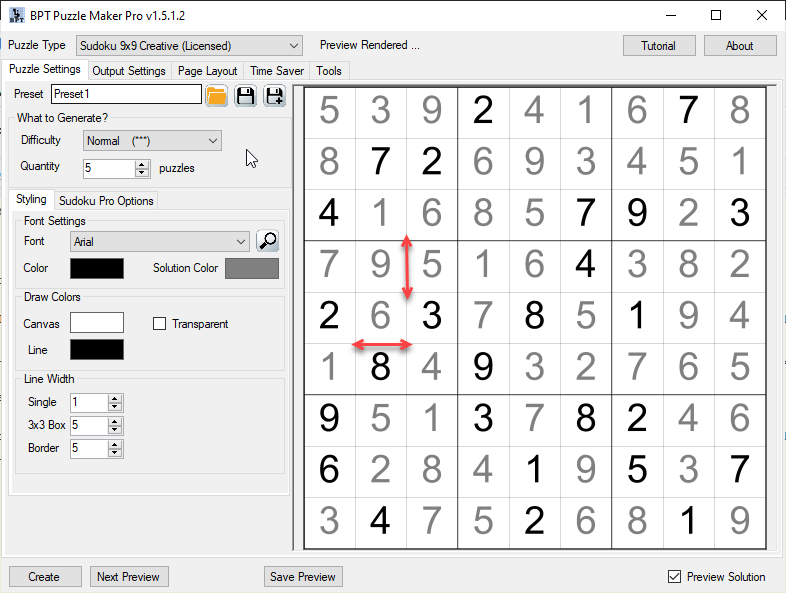The width and height of the screenshot is (786, 593).
Task: Pick the Solution Color swatch
Action: [252, 268]
